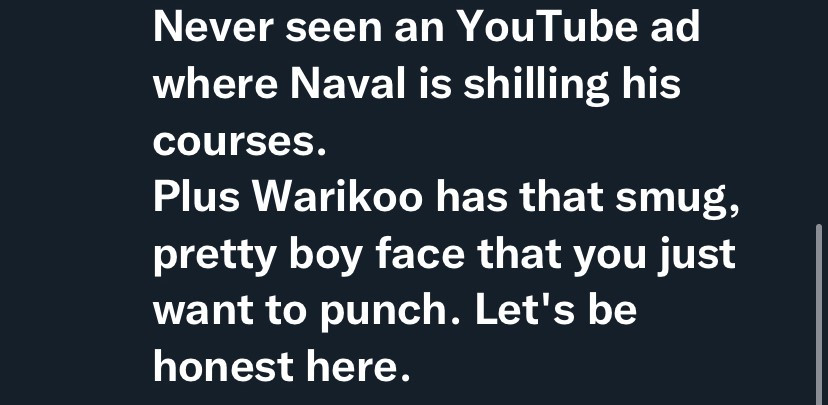The height and width of the screenshot is (405, 828).
Task: Click the word "here." ending the tweet
Action: click(x=358, y=367)
